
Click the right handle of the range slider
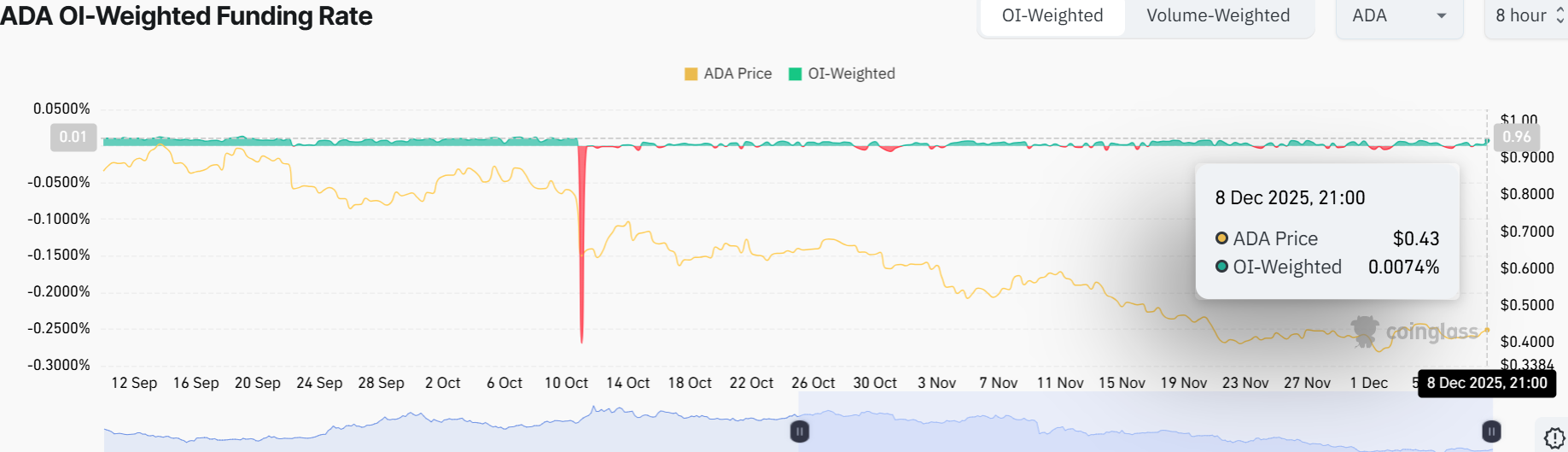pos(1491,431)
